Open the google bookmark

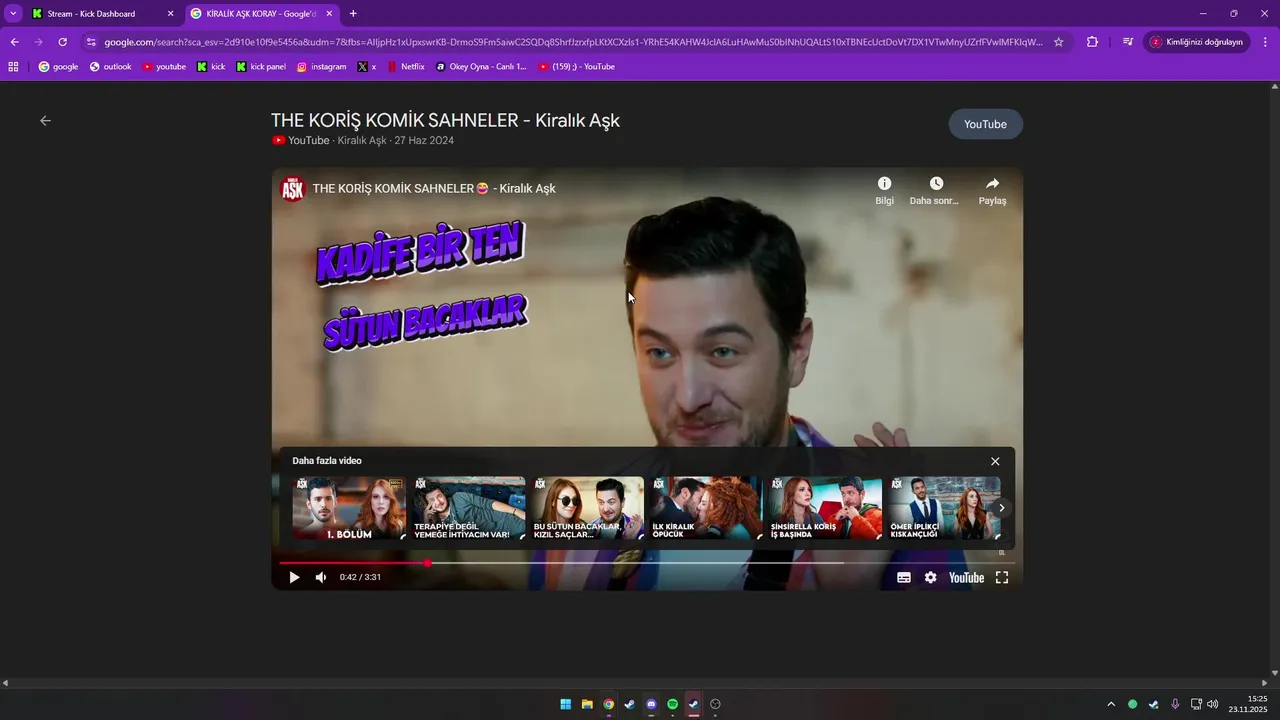[x=58, y=67]
